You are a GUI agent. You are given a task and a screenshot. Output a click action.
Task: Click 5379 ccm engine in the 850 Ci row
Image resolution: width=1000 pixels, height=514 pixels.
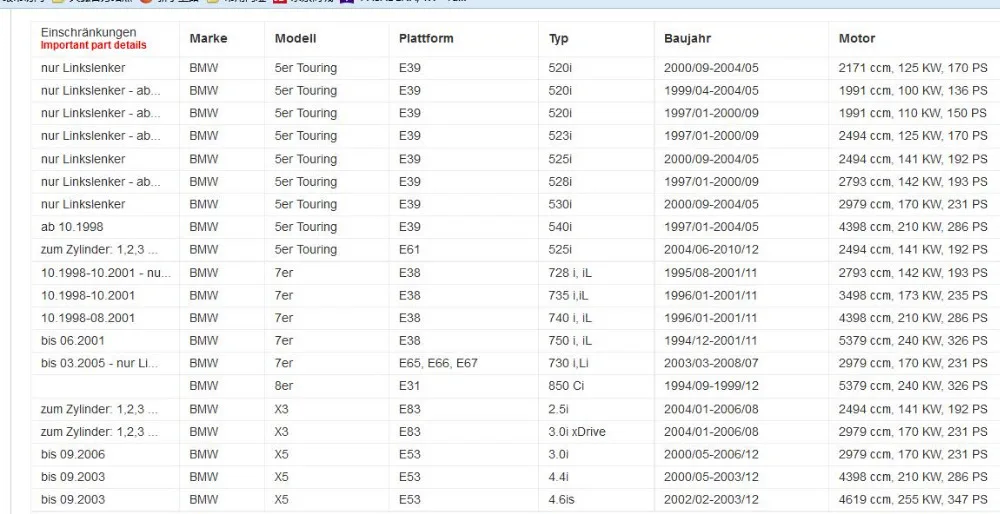[913, 386]
